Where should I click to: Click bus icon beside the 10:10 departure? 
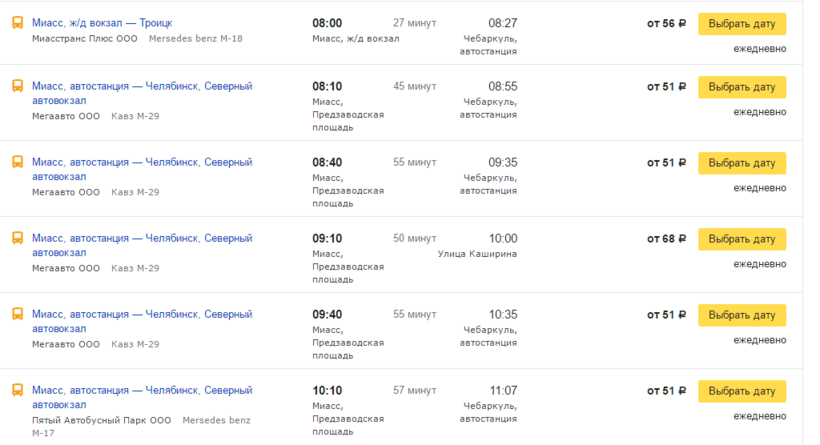point(17,390)
